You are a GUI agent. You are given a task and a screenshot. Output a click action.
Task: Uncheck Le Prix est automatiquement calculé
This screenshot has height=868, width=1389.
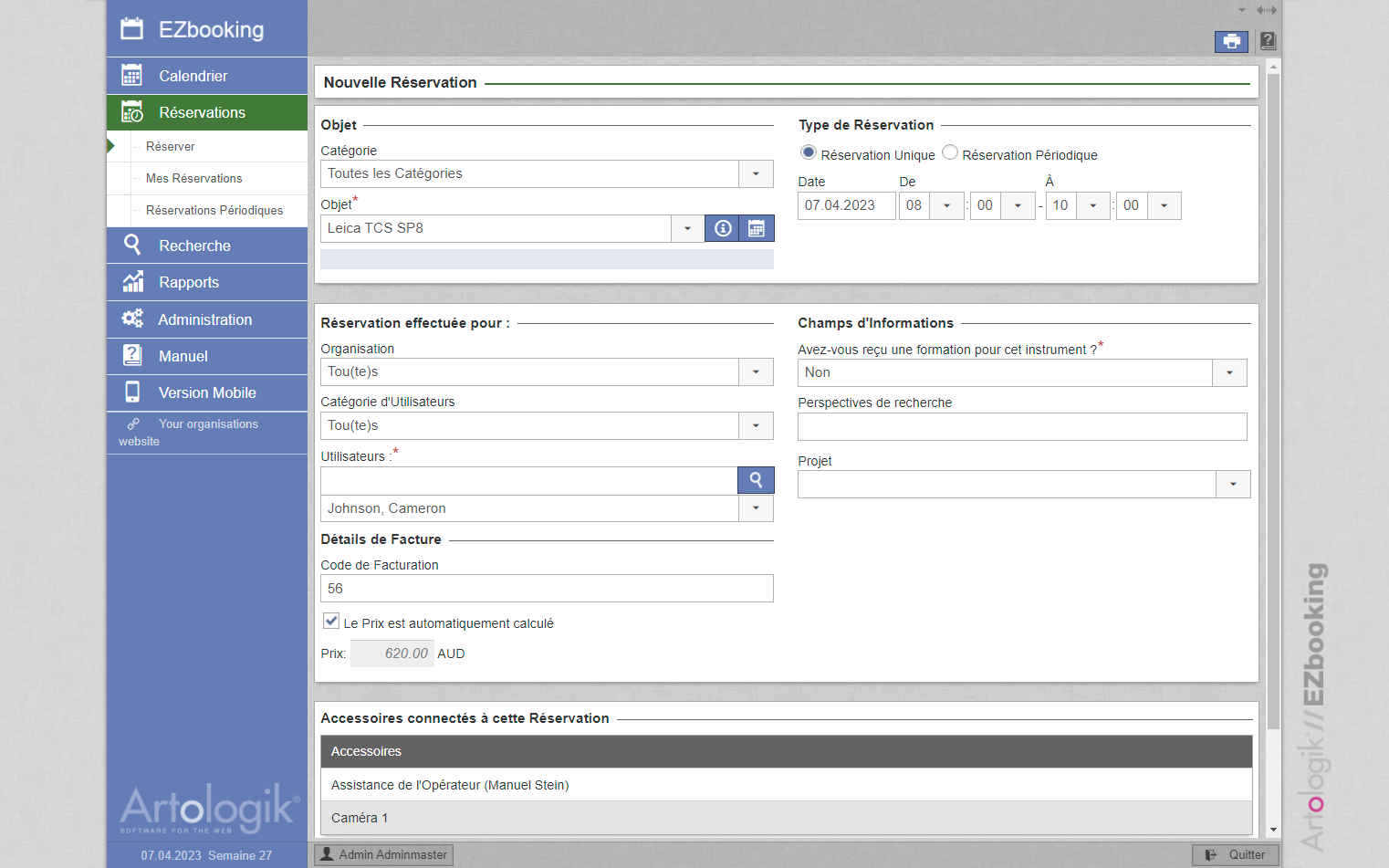click(x=330, y=621)
